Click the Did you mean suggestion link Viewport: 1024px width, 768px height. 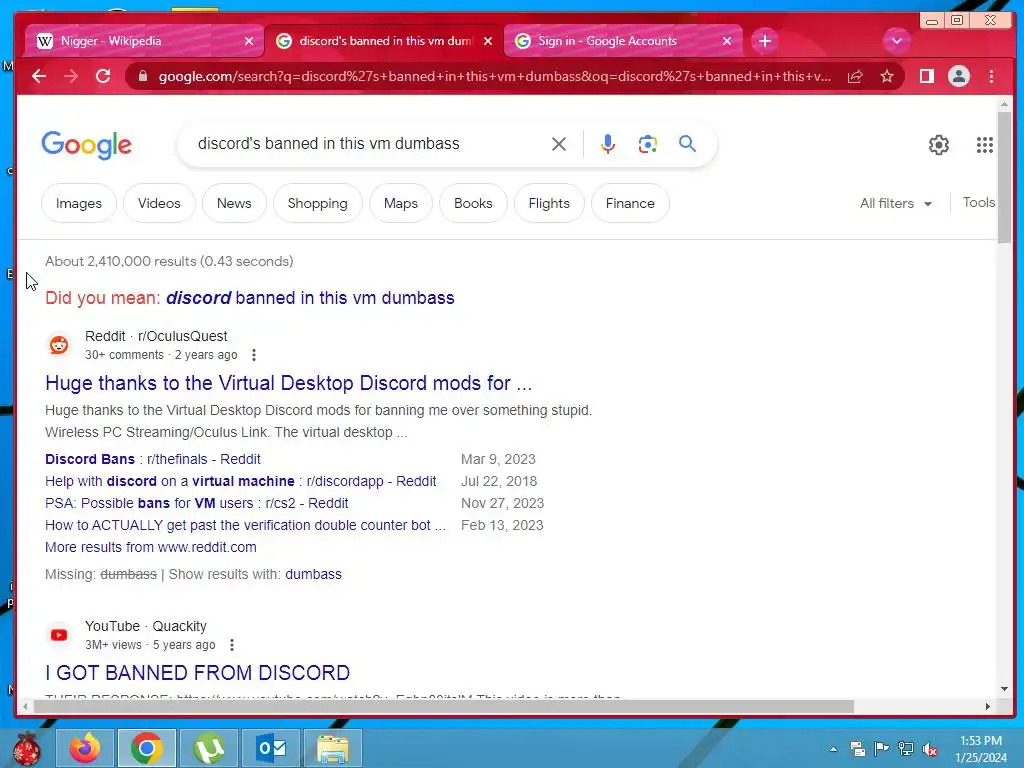[x=310, y=298]
